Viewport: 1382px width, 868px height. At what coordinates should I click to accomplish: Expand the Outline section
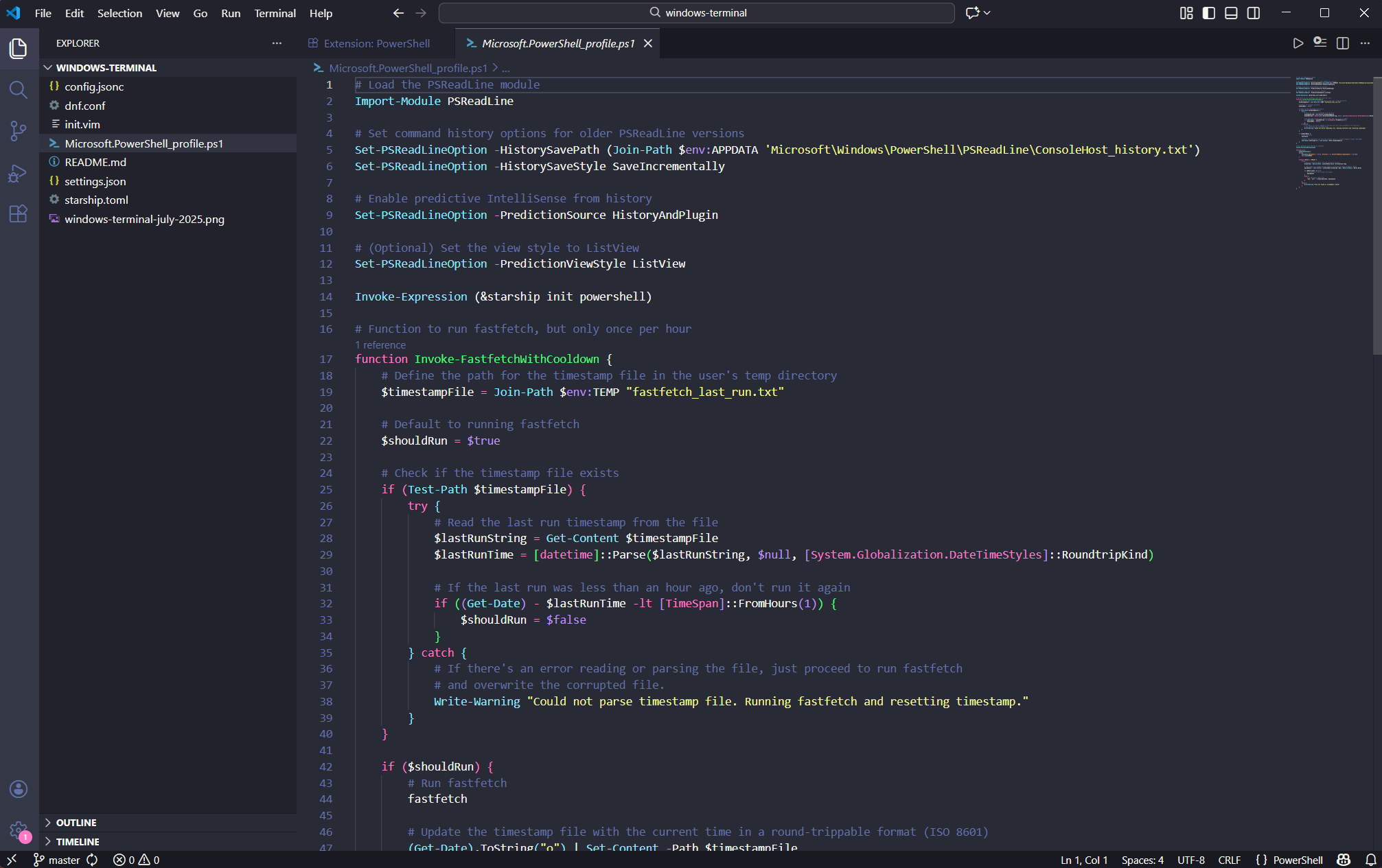(76, 822)
